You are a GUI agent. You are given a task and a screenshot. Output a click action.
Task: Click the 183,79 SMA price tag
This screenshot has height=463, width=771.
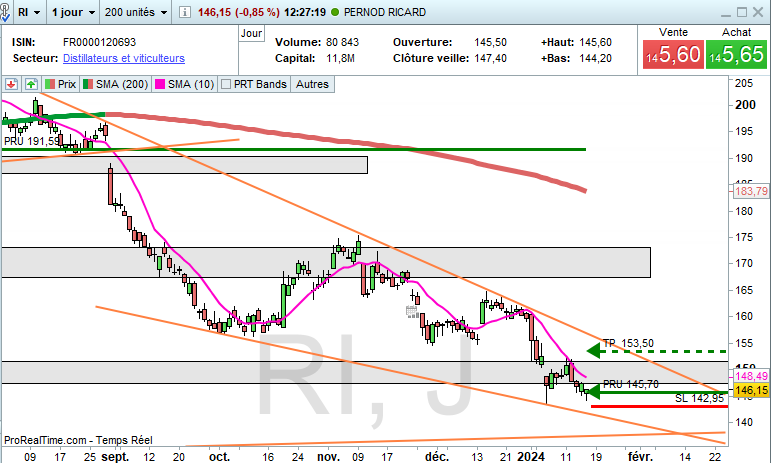pyautogui.click(x=751, y=191)
